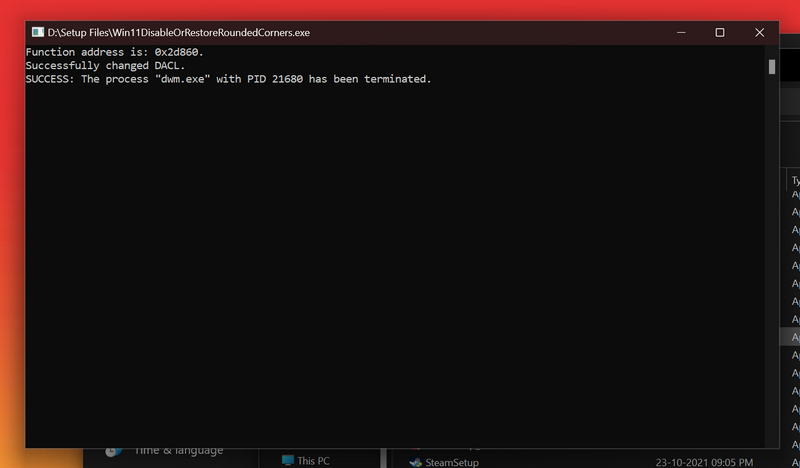
Task: Select the highlighted row in Type column
Action: click(x=795, y=338)
